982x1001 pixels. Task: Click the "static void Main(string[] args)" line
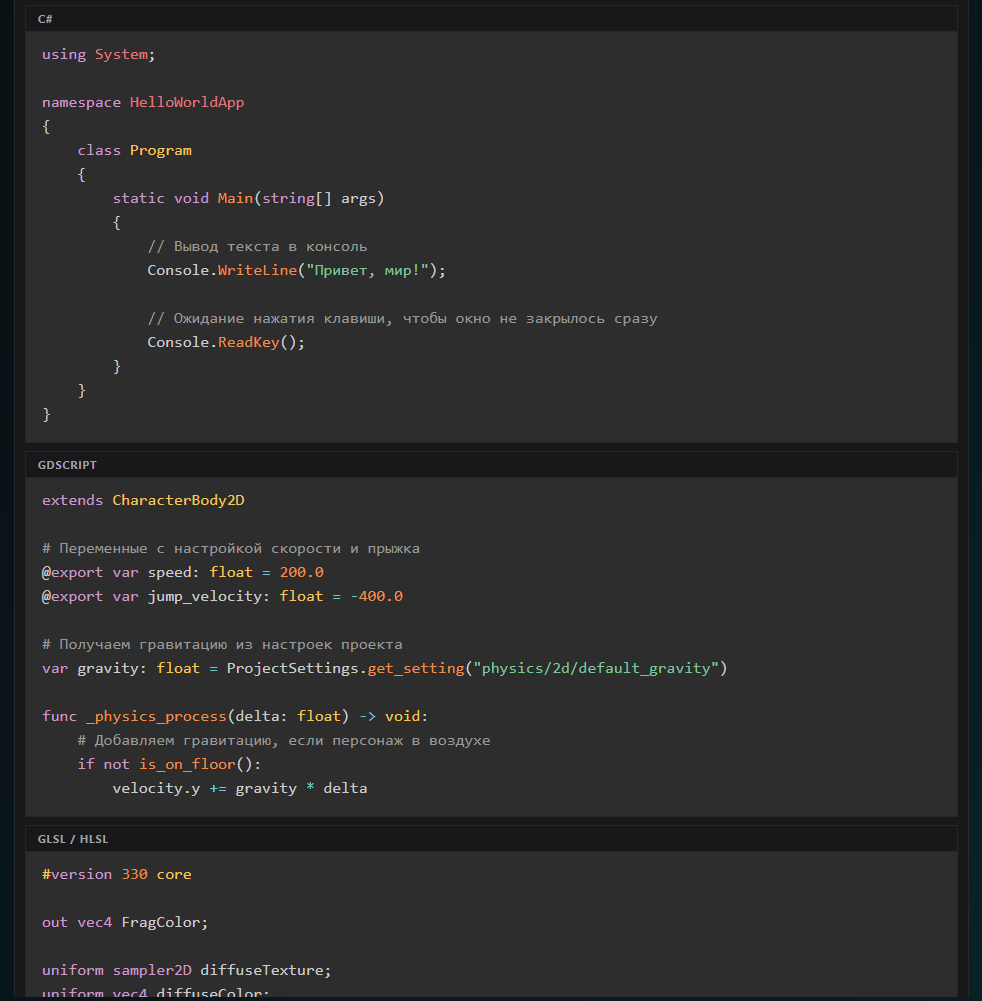[248, 198]
